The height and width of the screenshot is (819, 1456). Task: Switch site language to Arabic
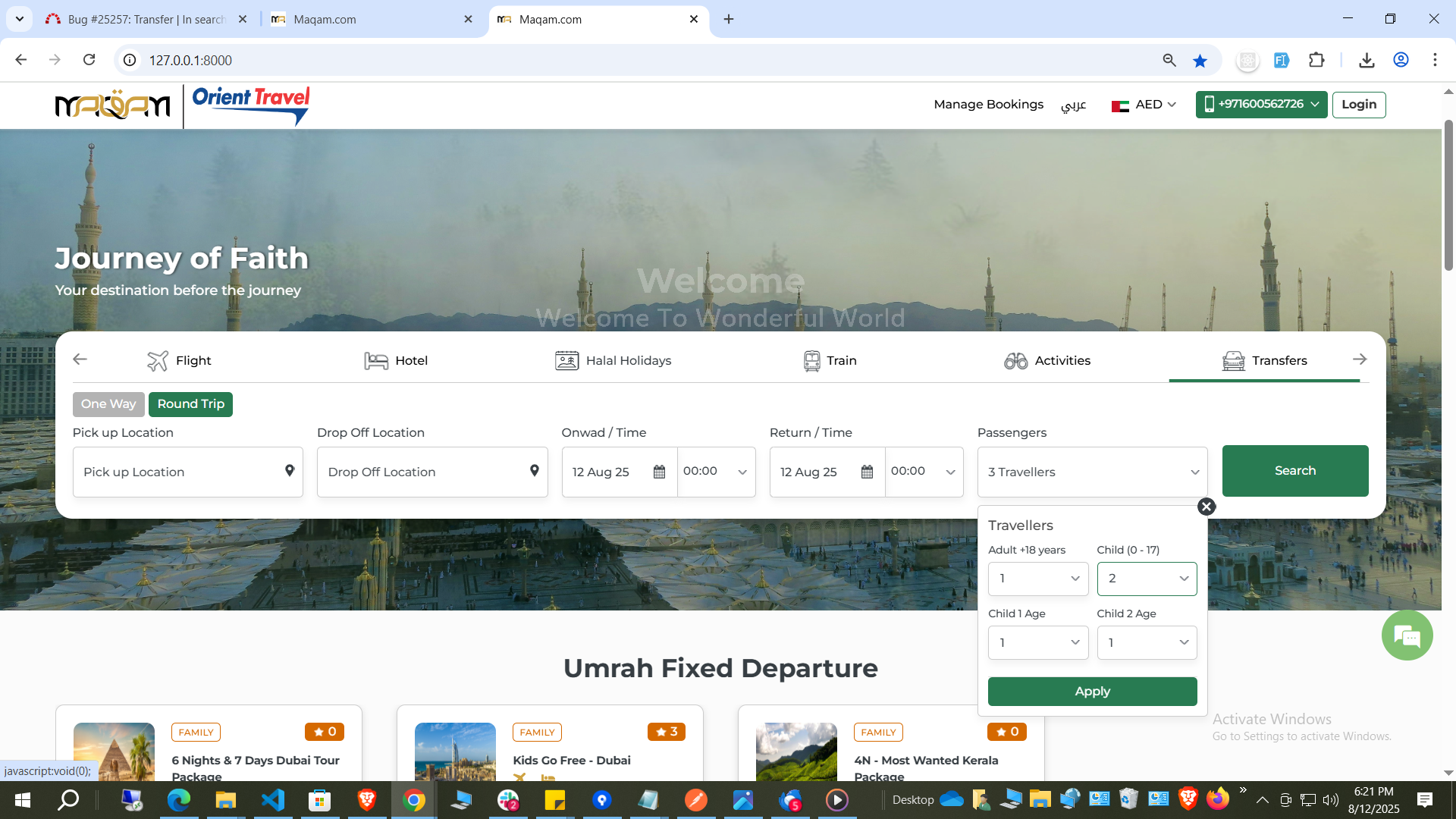click(1073, 105)
